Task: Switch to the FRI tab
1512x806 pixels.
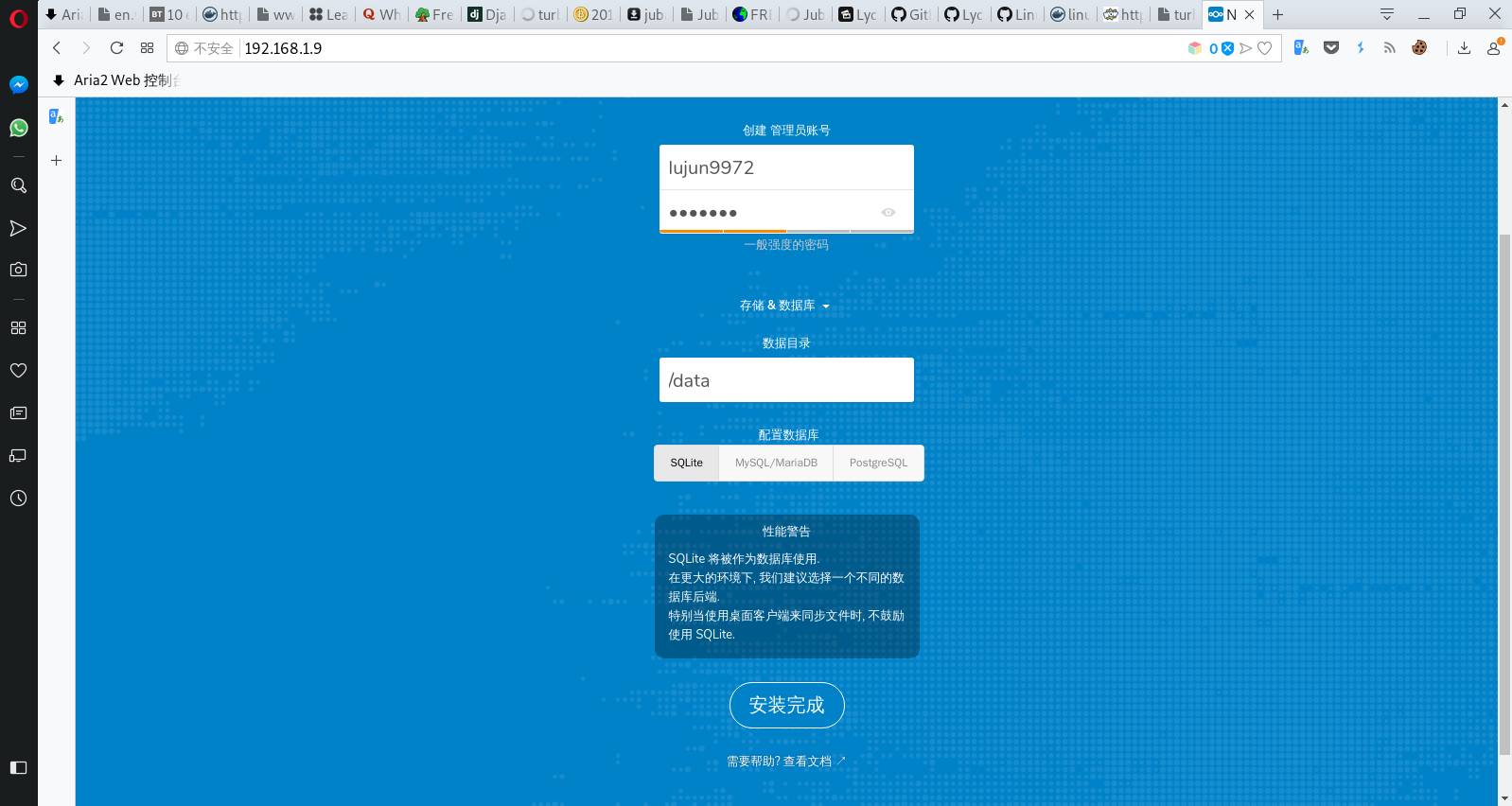Action: click(752, 14)
